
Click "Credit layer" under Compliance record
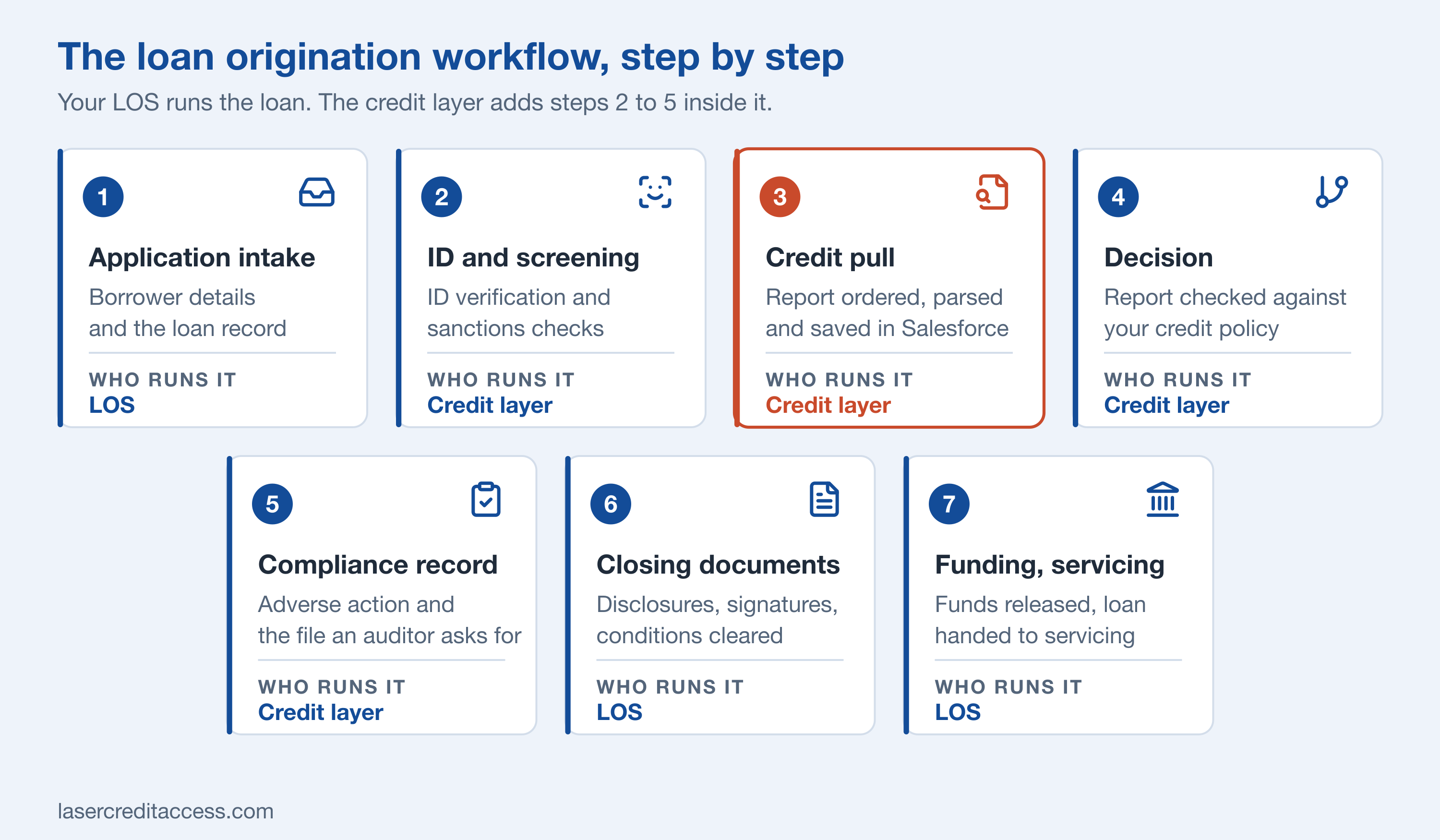[321, 713]
